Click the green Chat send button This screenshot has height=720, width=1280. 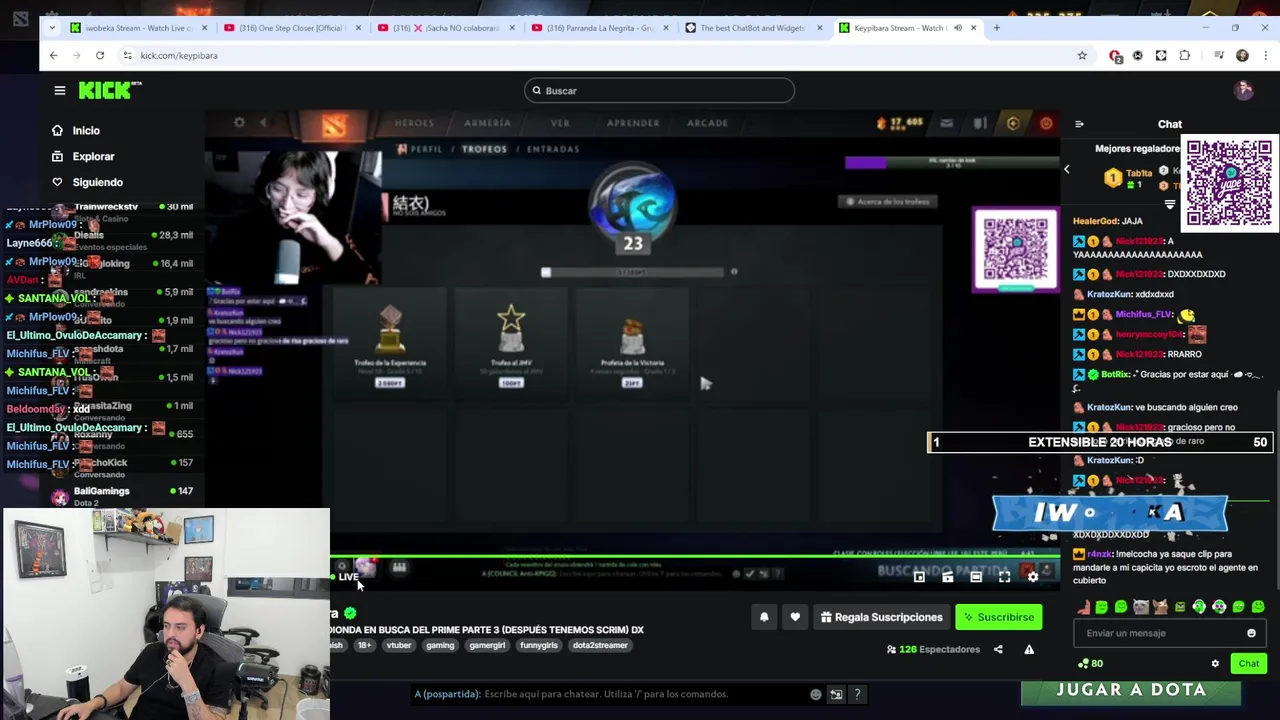pyautogui.click(x=1249, y=664)
